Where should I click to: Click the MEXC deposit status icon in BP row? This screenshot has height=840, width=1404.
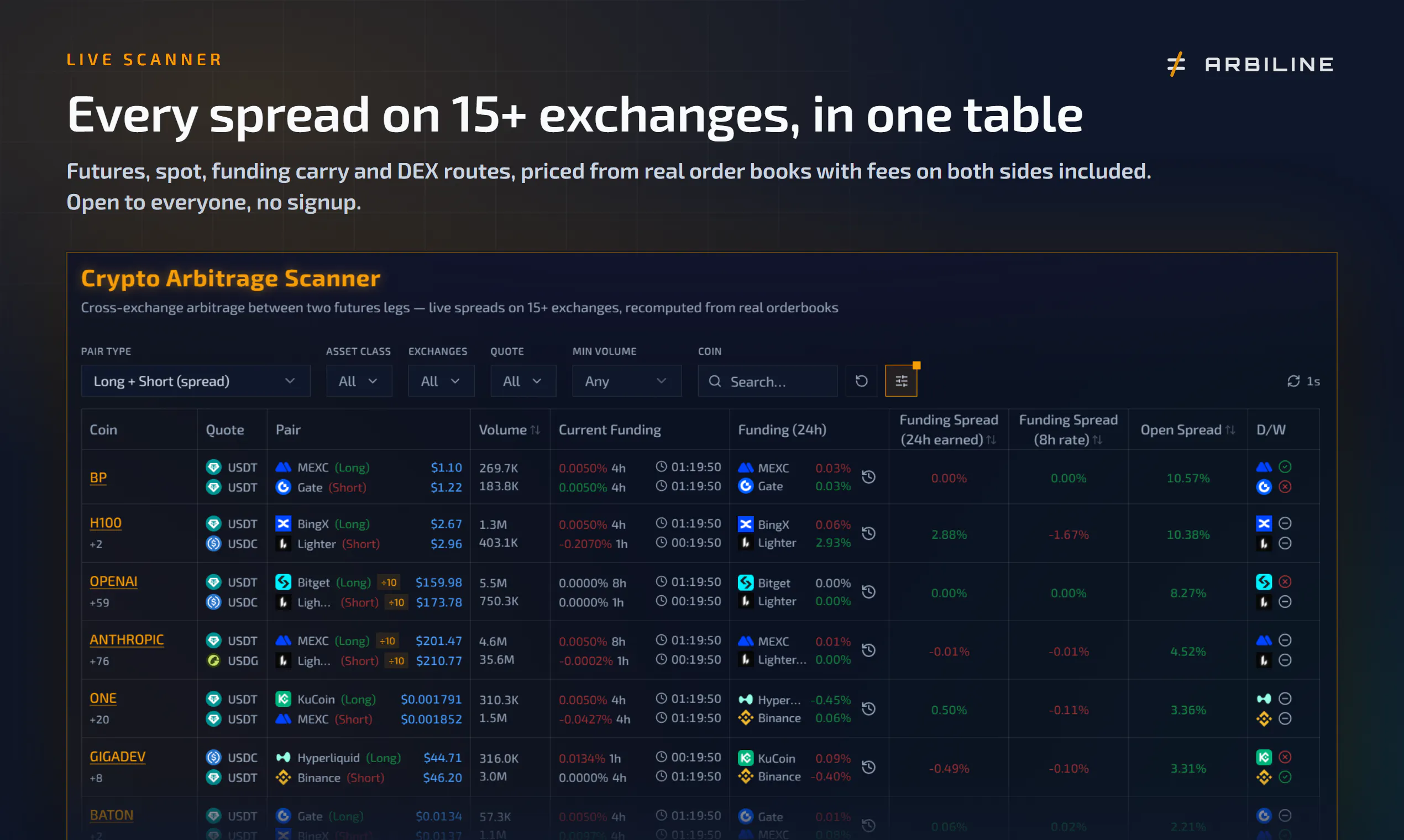1285,467
